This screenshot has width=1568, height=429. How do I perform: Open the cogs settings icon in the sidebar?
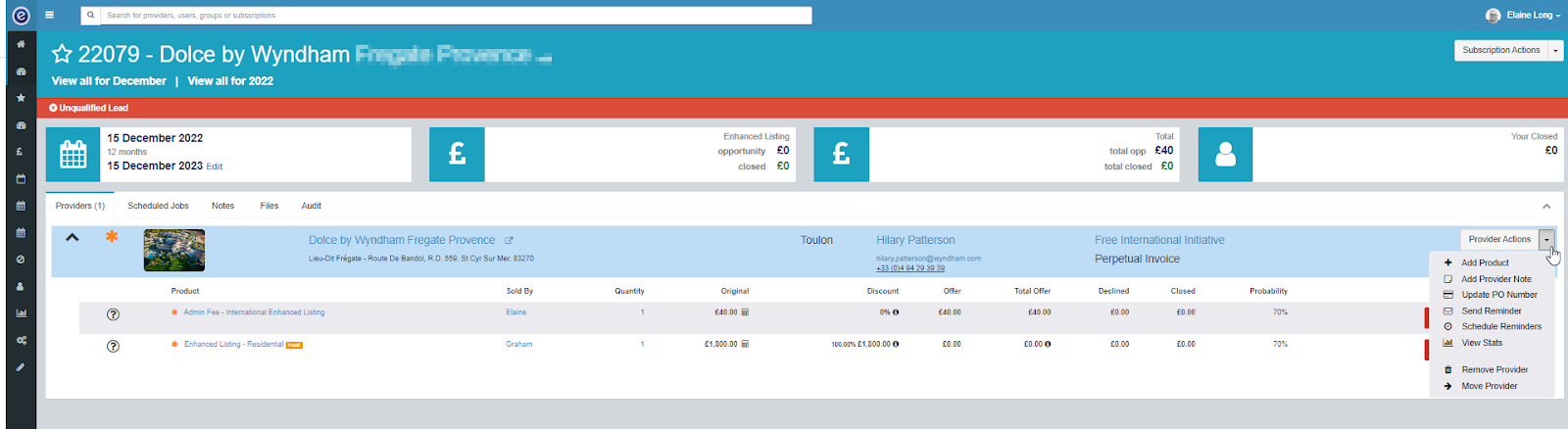point(21,341)
